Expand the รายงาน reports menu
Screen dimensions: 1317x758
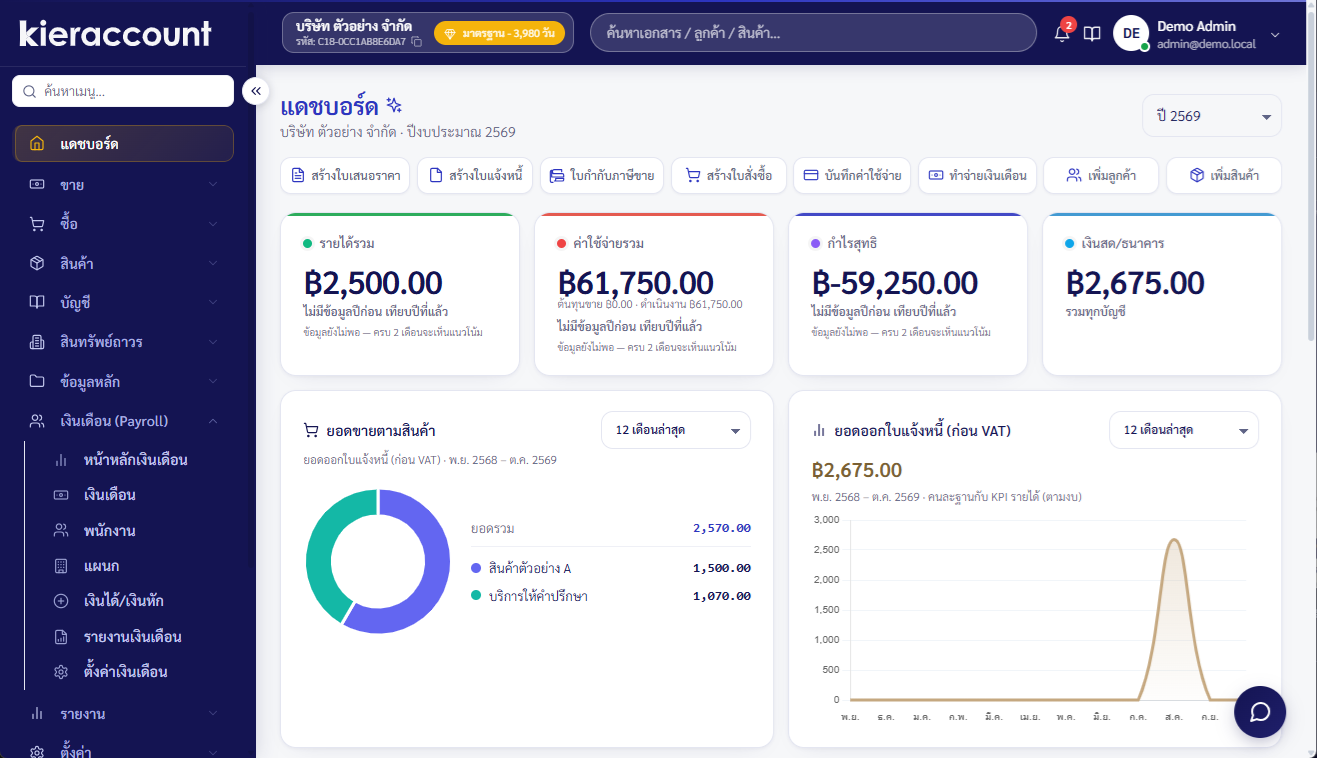[x=124, y=714]
